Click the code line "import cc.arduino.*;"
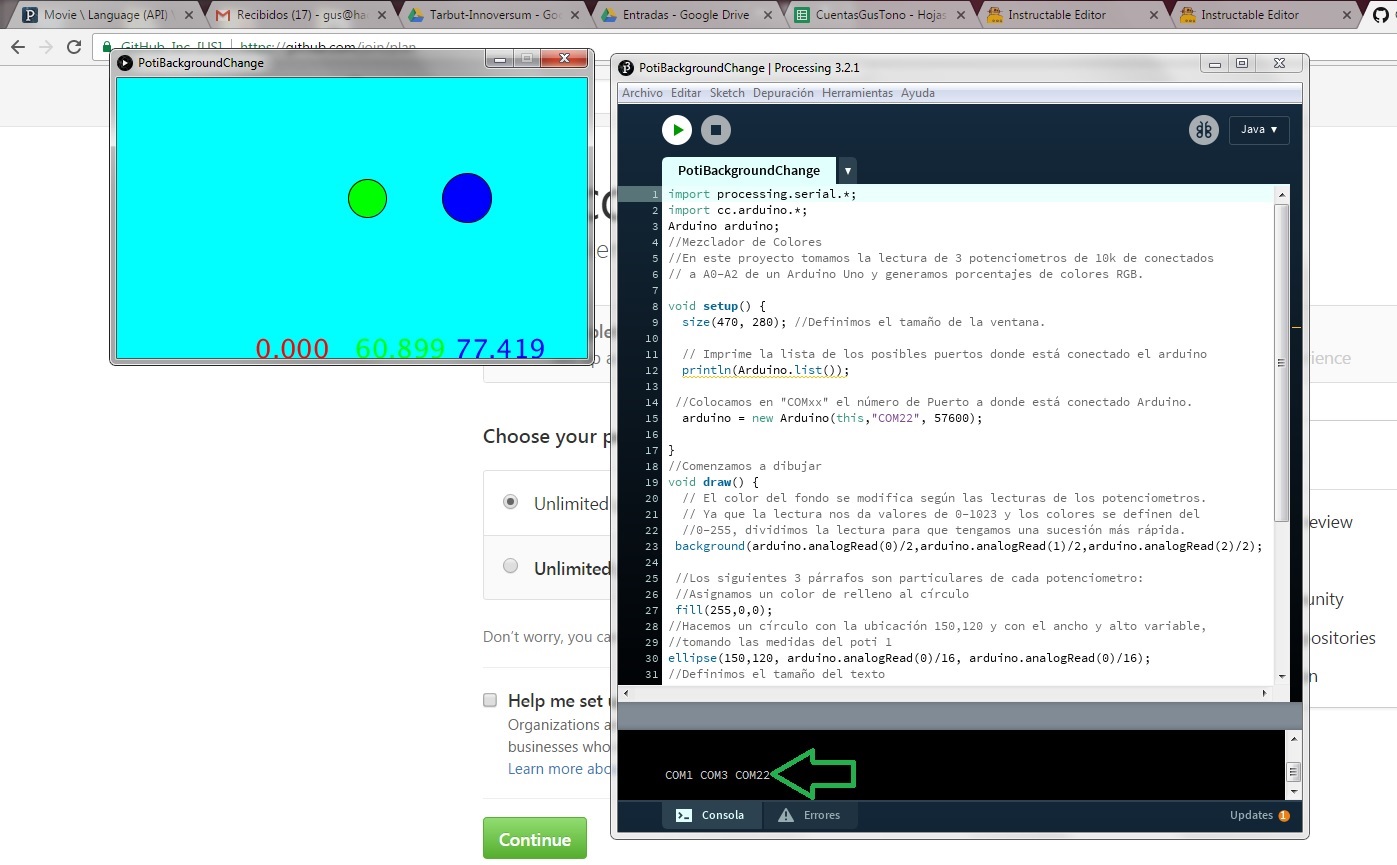Screen dimensions: 1397x865 (737, 210)
